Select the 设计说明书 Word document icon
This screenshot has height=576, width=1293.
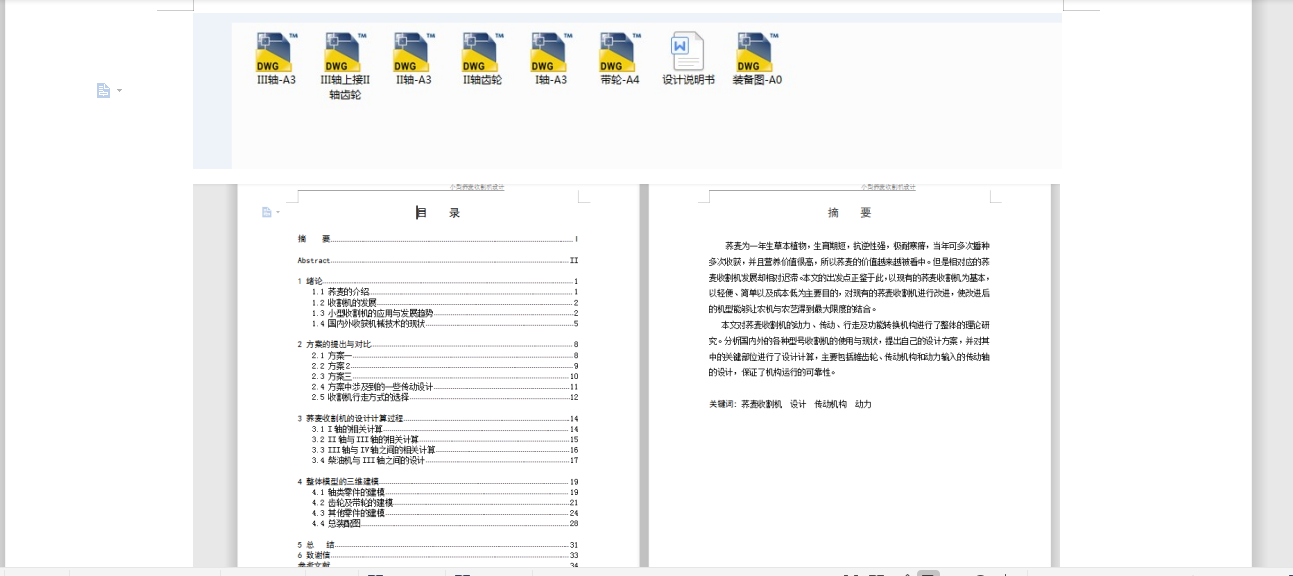coord(688,51)
